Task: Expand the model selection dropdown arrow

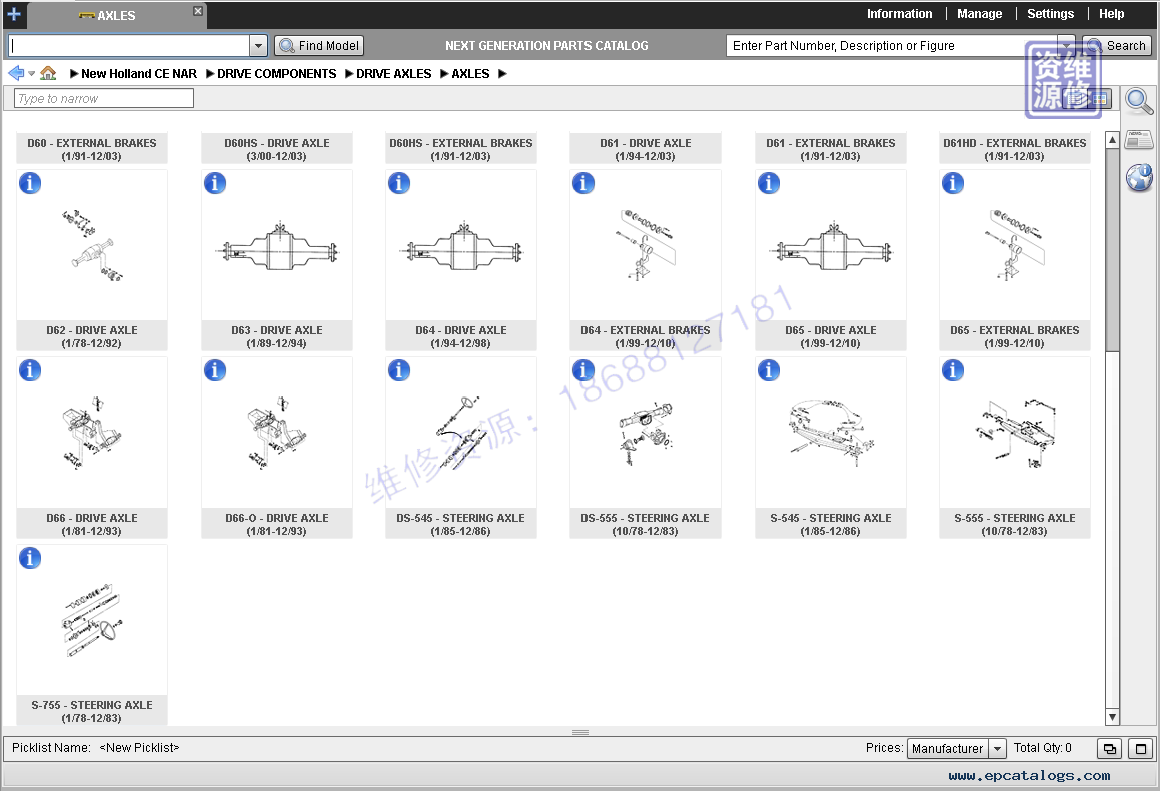Action: [258, 46]
